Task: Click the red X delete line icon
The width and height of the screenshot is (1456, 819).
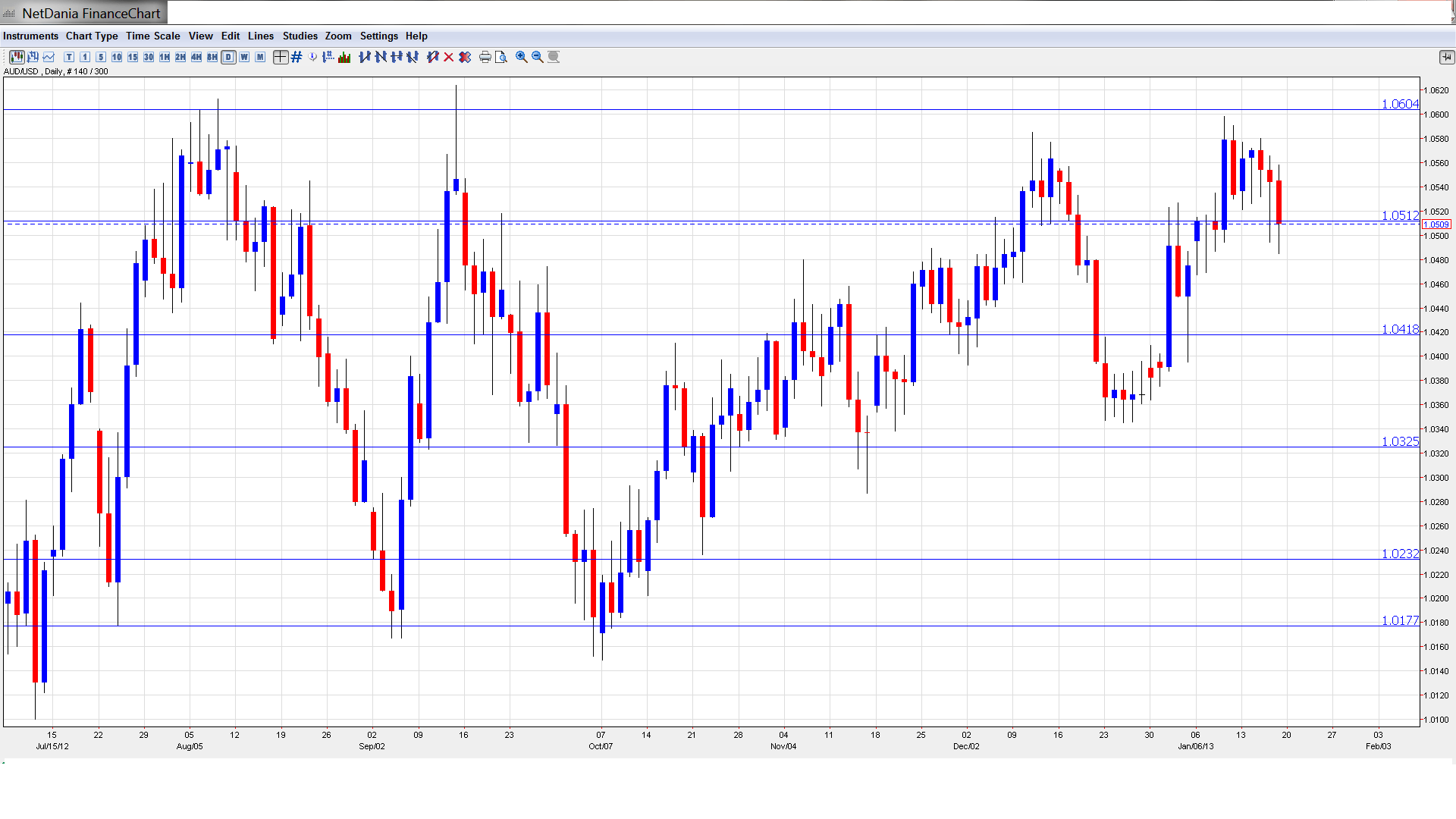Action: pos(449,57)
